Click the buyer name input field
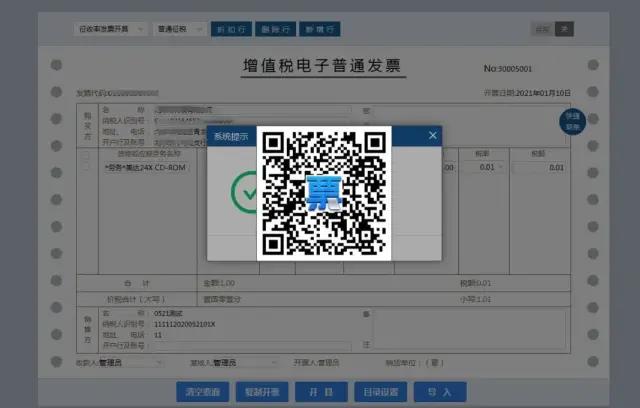 pos(252,110)
